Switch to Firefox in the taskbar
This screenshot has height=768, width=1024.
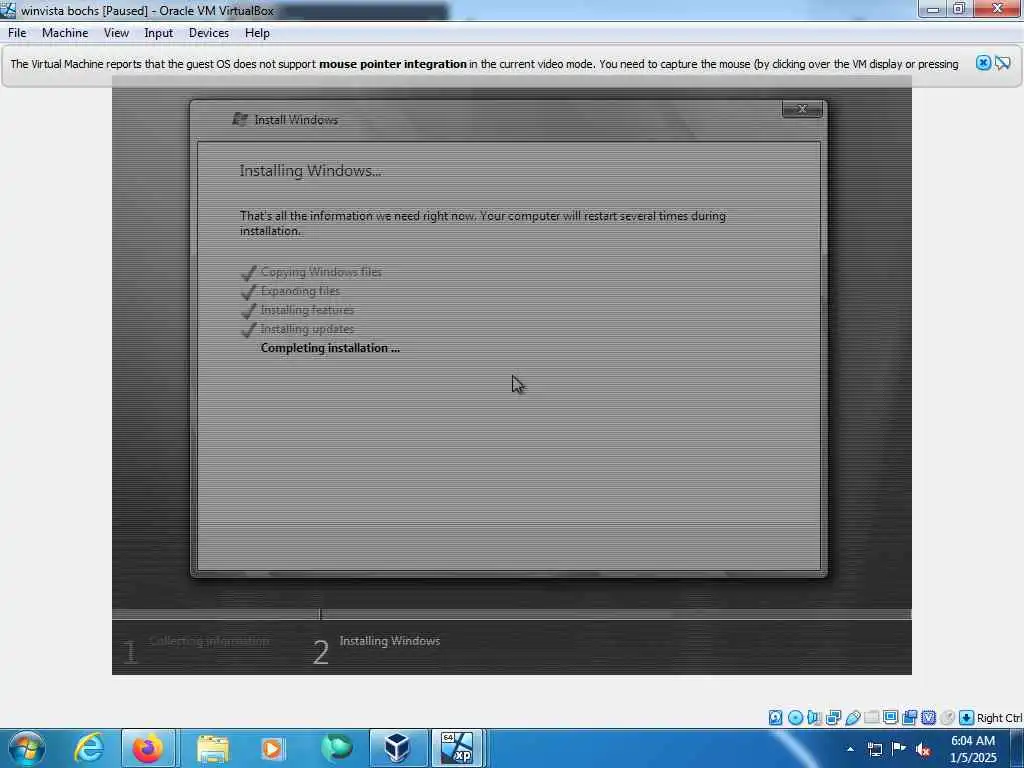click(148, 748)
